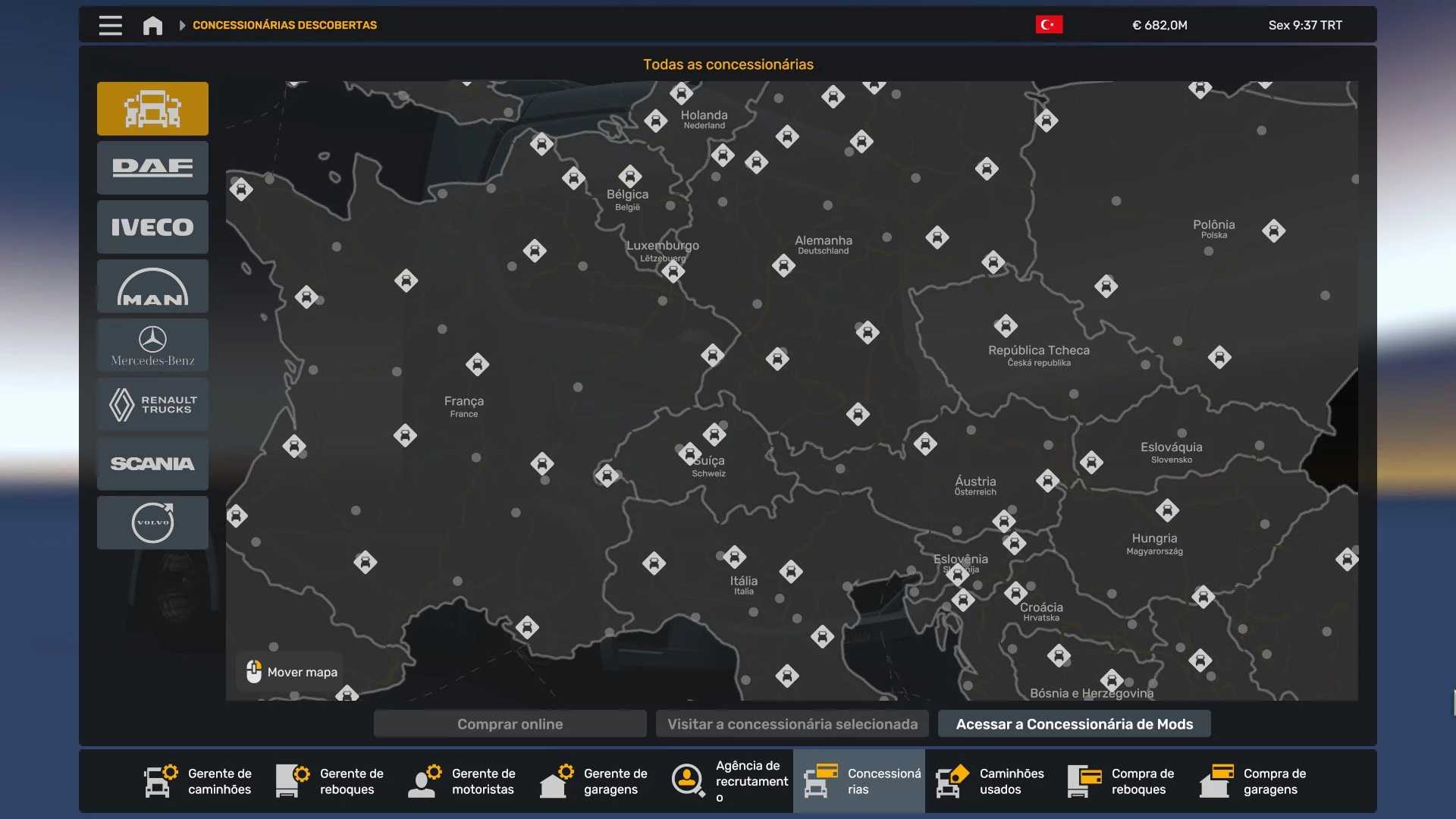Viewport: 1456px width, 819px height.
Task: Filter dealers by DAF brand
Action: coord(152,168)
